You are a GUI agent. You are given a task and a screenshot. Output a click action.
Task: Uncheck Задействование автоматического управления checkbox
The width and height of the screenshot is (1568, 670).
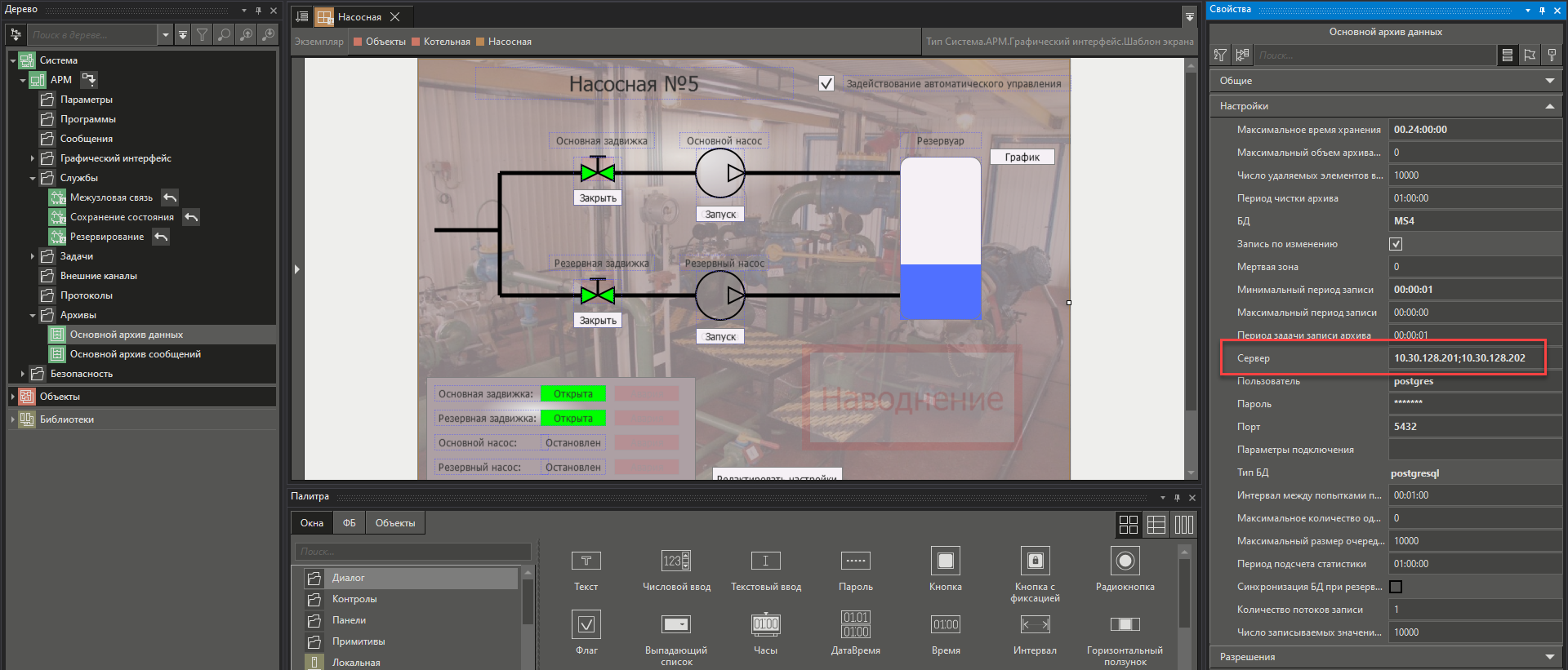(826, 83)
